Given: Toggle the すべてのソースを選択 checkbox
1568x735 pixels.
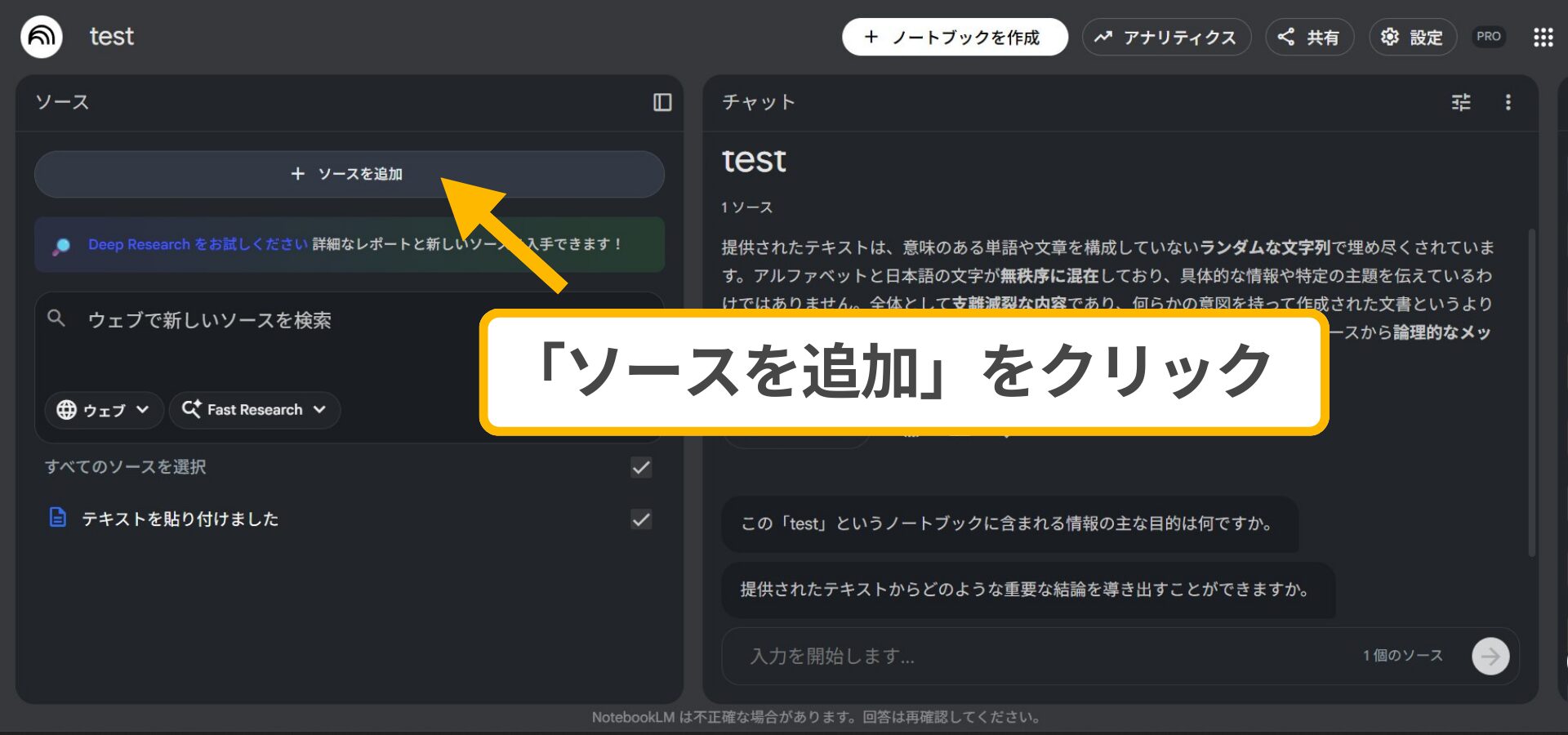Looking at the screenshot, I should coord(640,467).
